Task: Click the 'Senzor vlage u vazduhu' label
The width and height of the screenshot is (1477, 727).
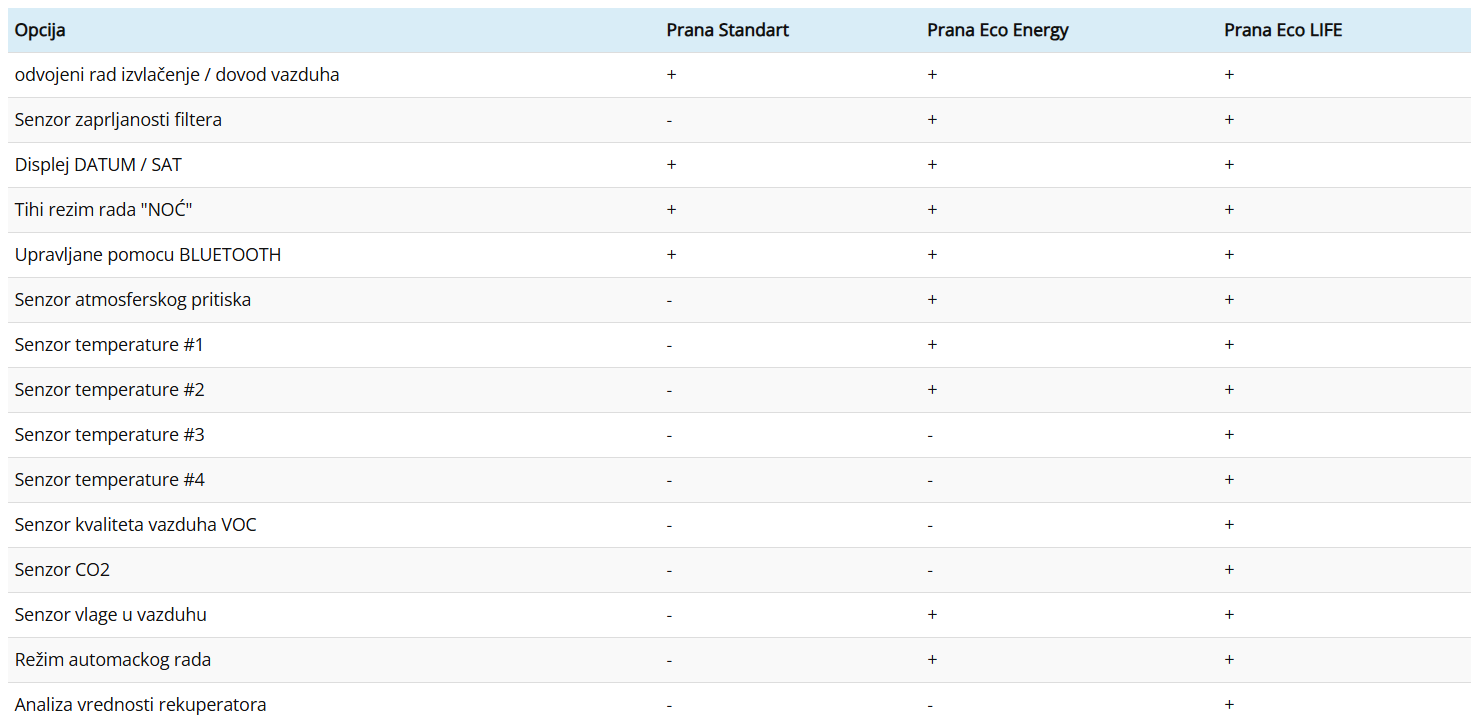Action: [x=111, y=615]
